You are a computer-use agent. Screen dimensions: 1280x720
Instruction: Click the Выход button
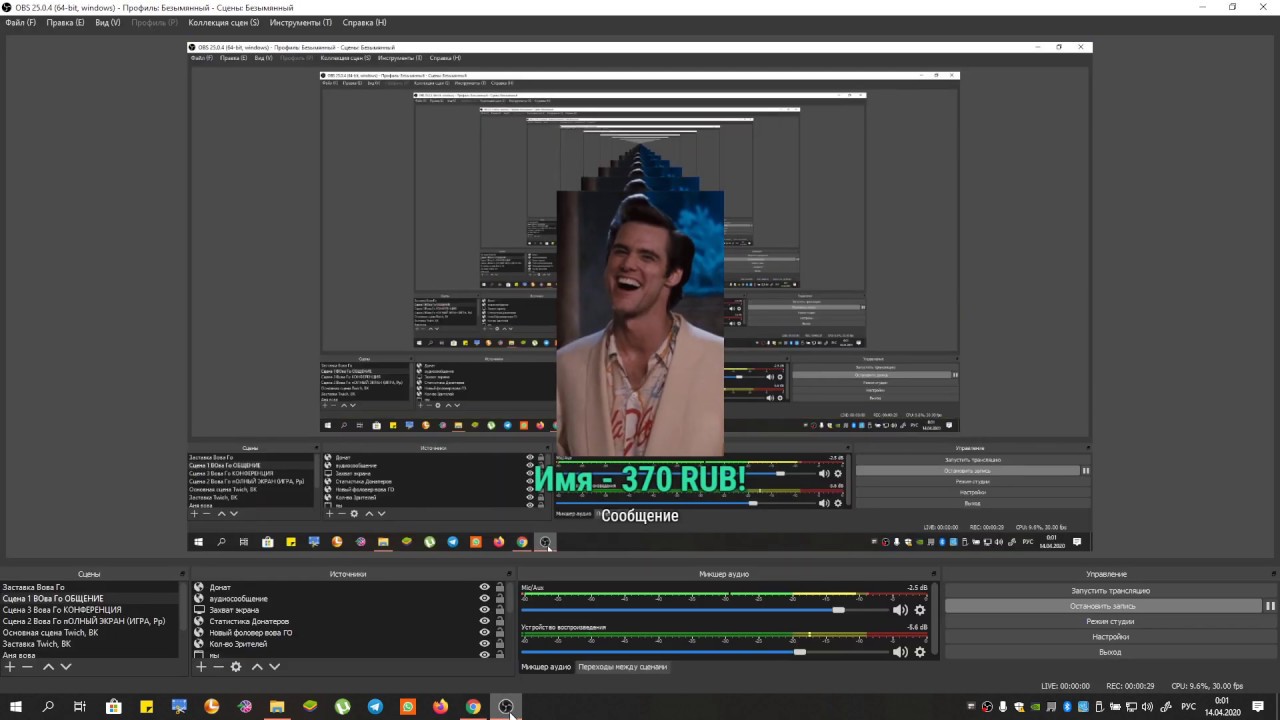point(1110,652)
